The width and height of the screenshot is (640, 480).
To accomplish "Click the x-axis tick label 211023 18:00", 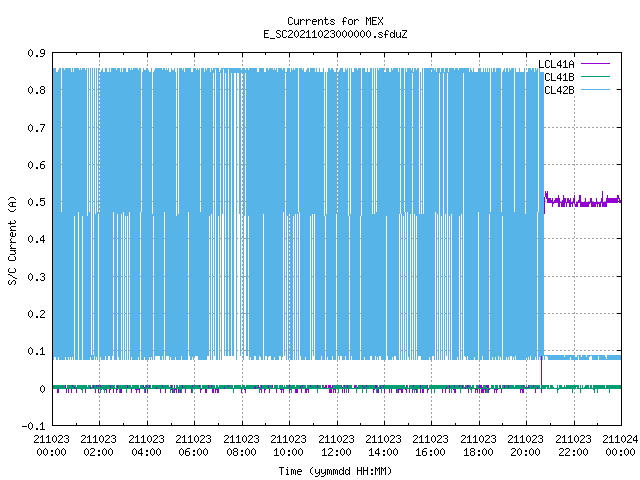I will [x=478, y=446].
